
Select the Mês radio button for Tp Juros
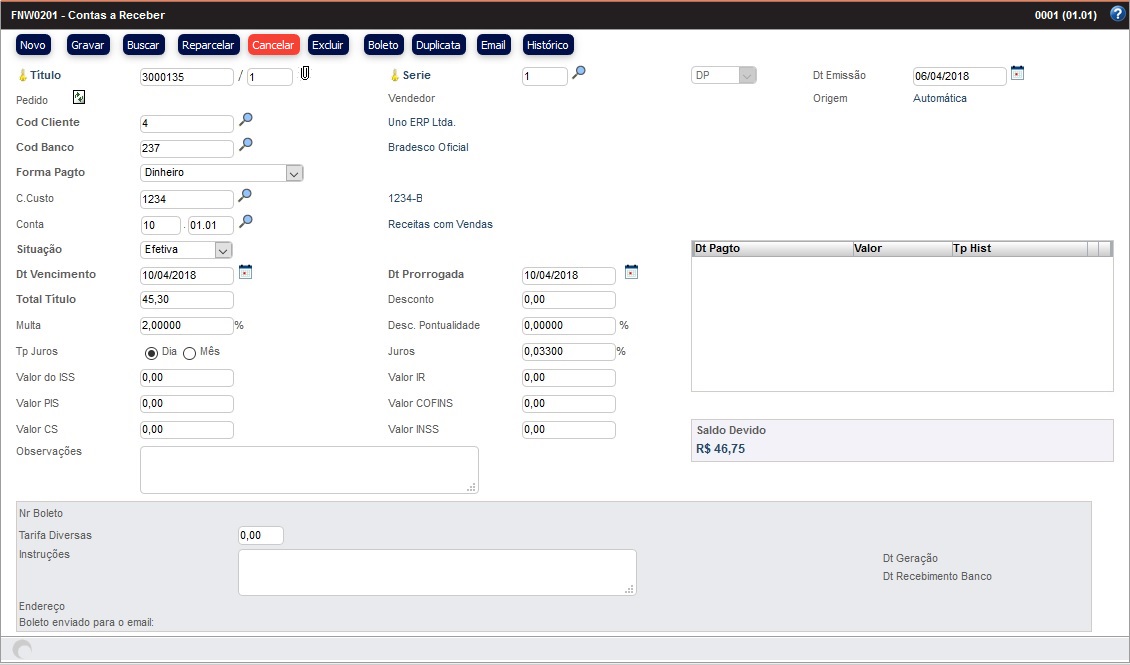[189, 353]
